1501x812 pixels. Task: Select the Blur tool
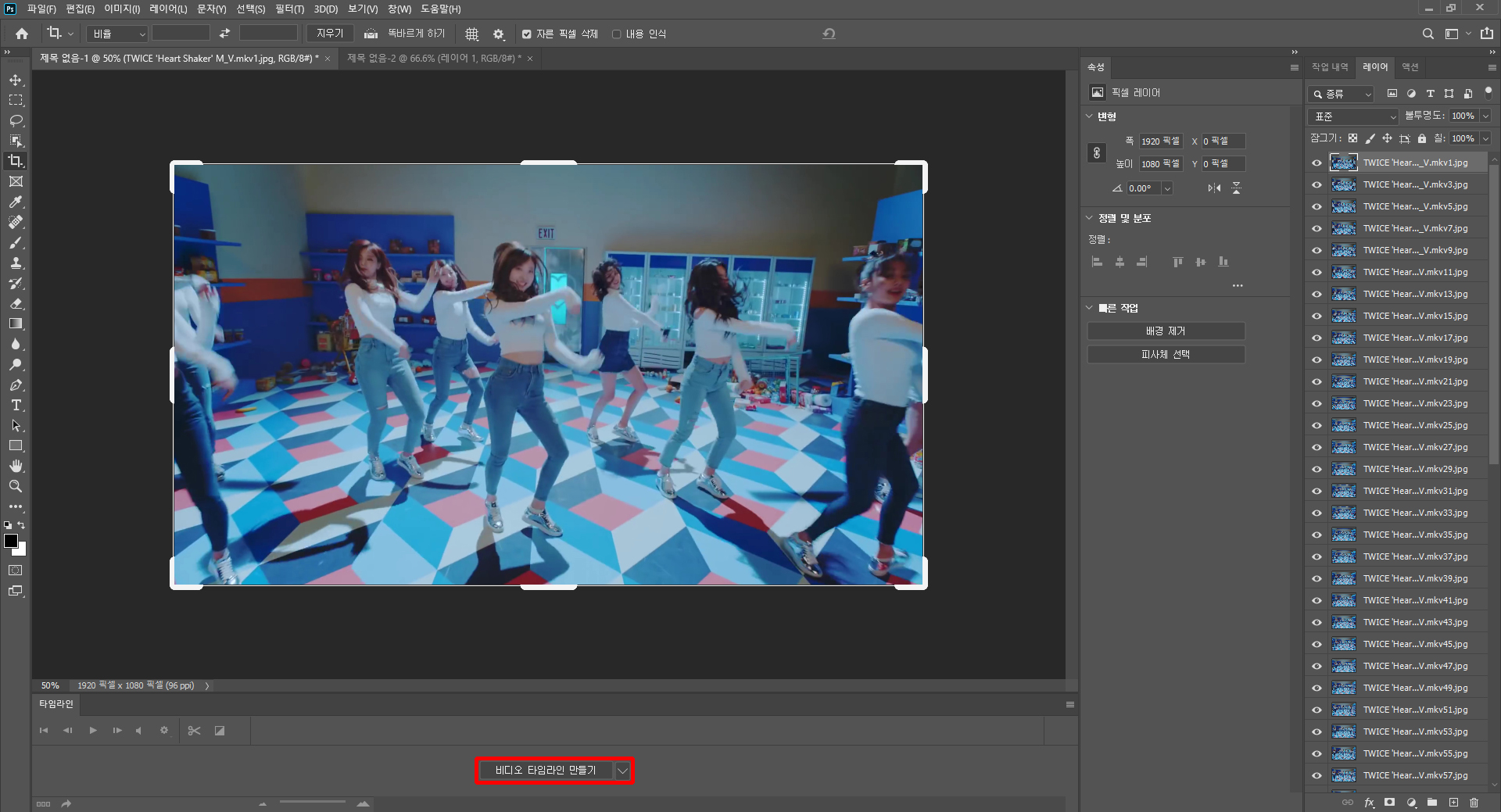(16, 344)
